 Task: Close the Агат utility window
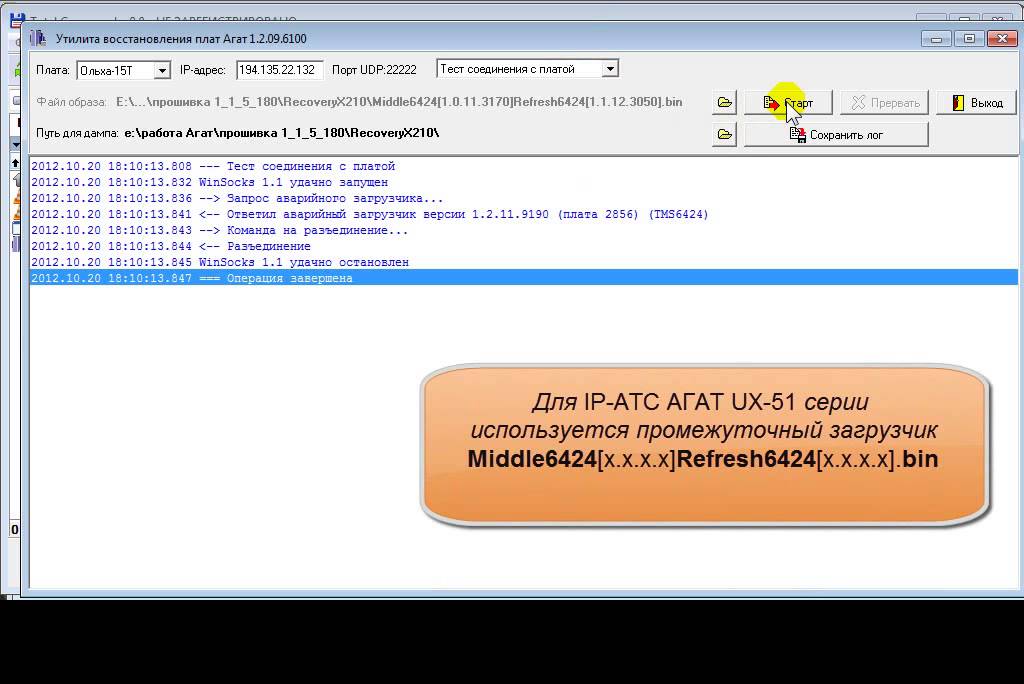point(1002,39)
